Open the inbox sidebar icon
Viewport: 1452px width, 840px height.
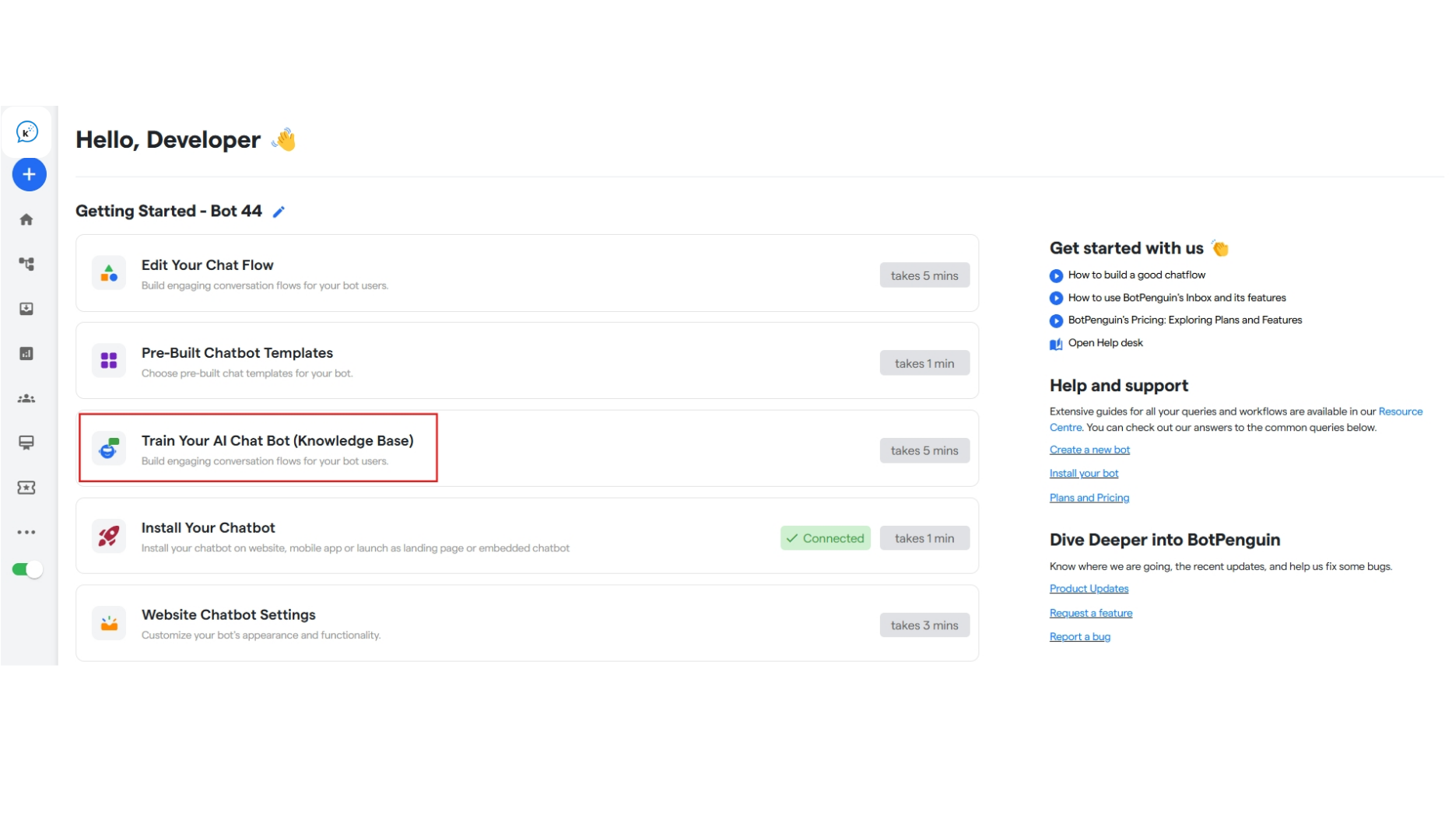tap(26, 309)
